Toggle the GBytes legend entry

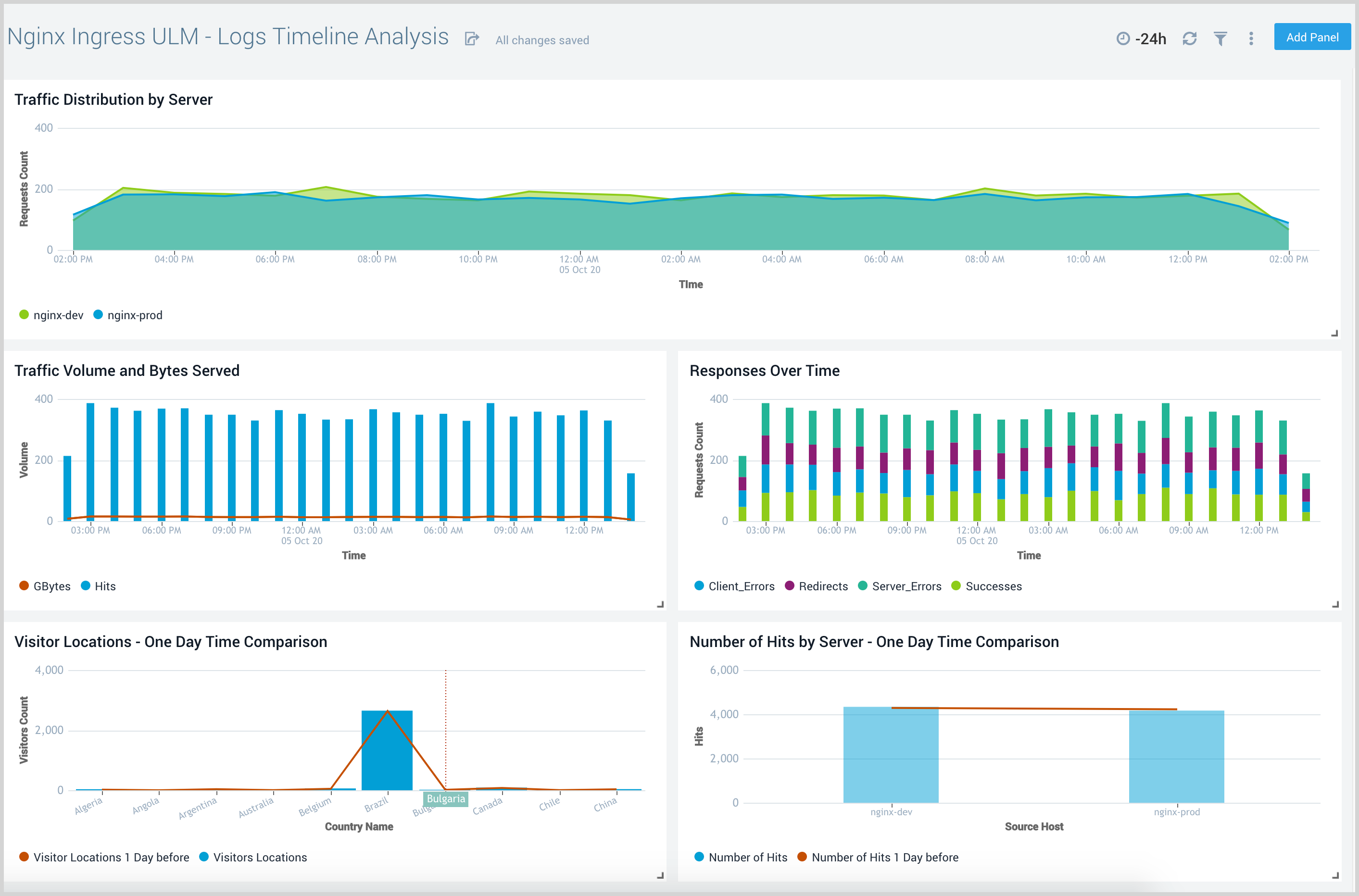45,585
